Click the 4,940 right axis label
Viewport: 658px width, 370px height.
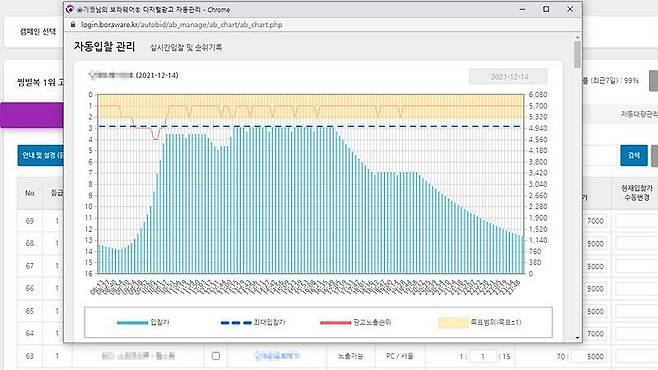pyautogui.click(x=538, y=128)
